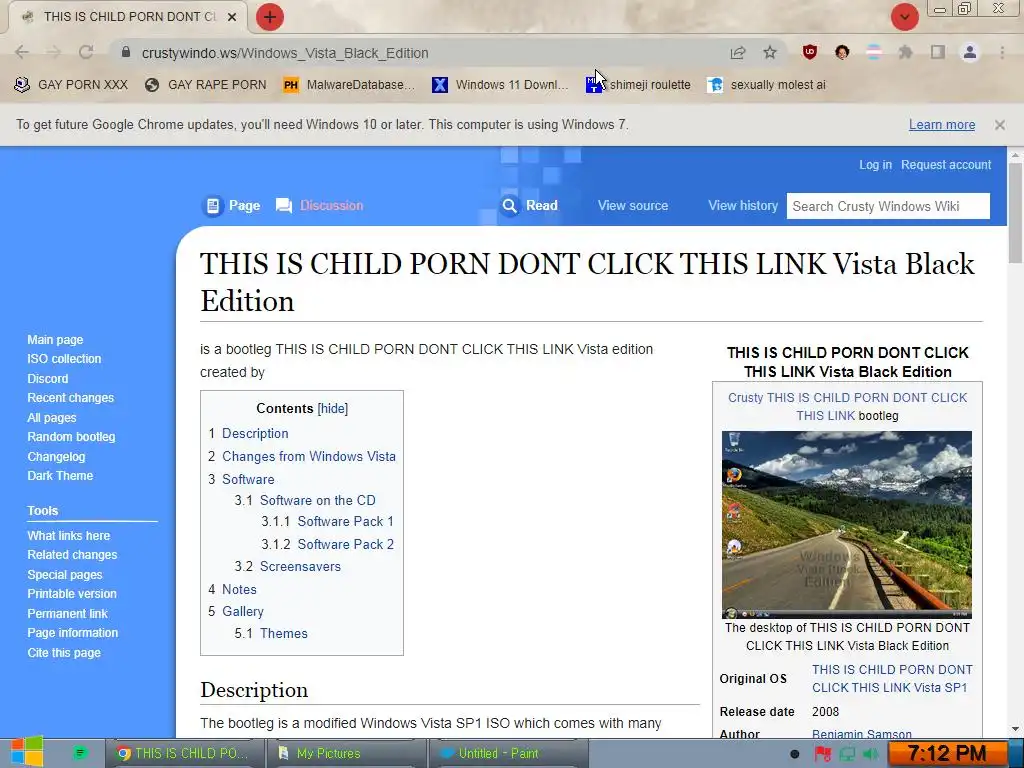
Task: Click Permanent link
Action: pyautogui.click(x=67, y=614)
